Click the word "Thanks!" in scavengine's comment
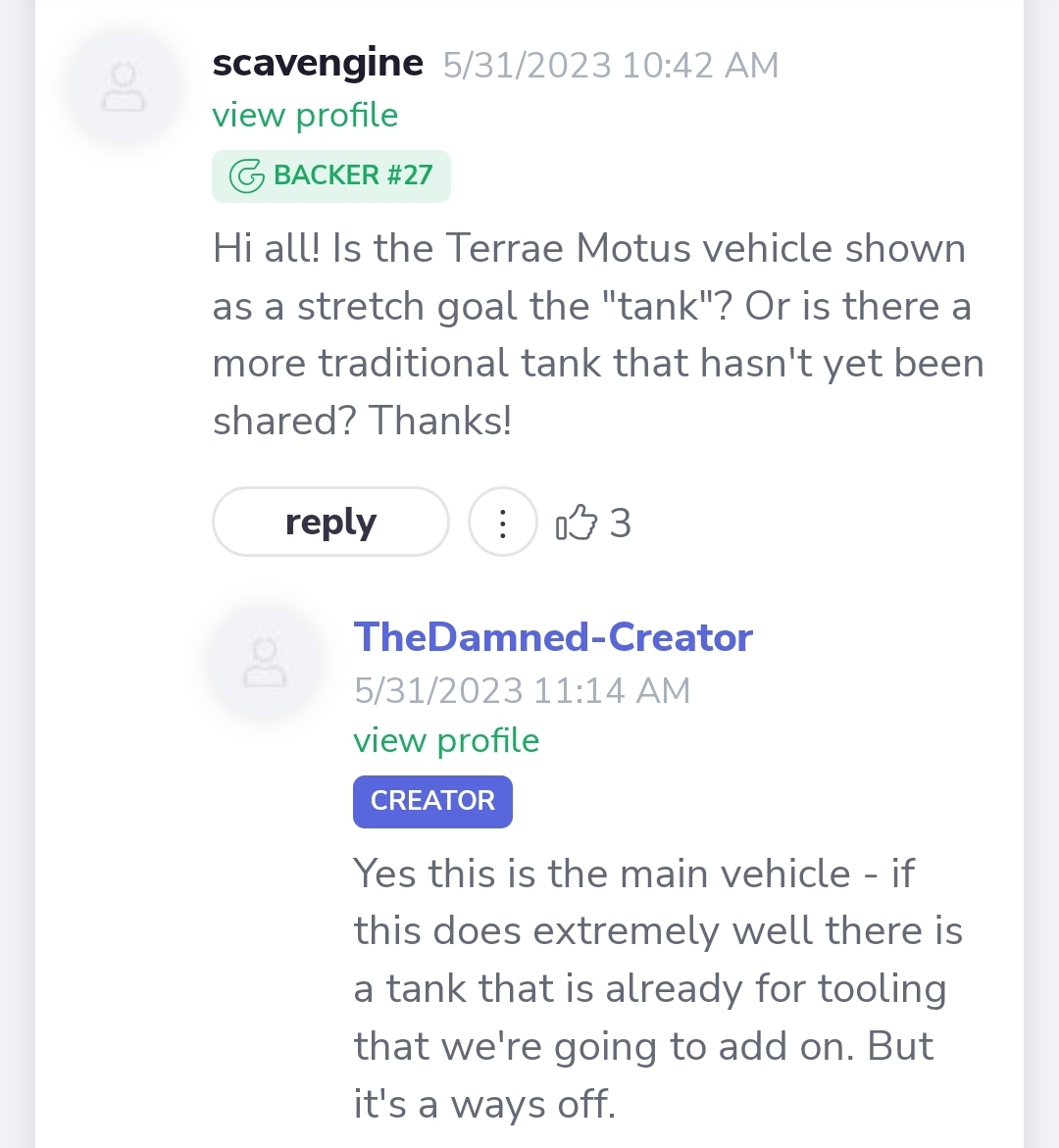This screenshot has height=1148, width=1059. (440, 422)
